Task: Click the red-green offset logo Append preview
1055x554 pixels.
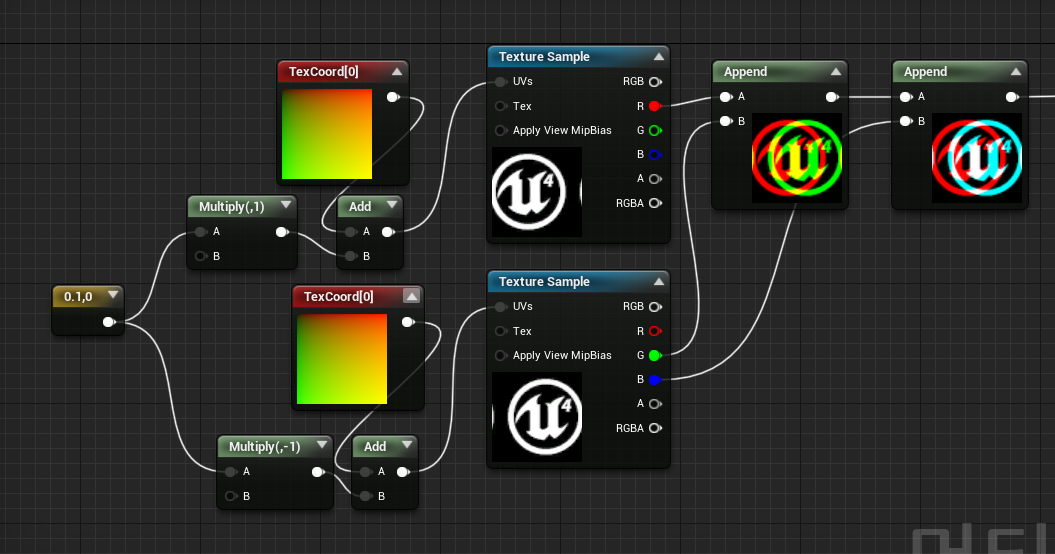Action: pos(797,158)
